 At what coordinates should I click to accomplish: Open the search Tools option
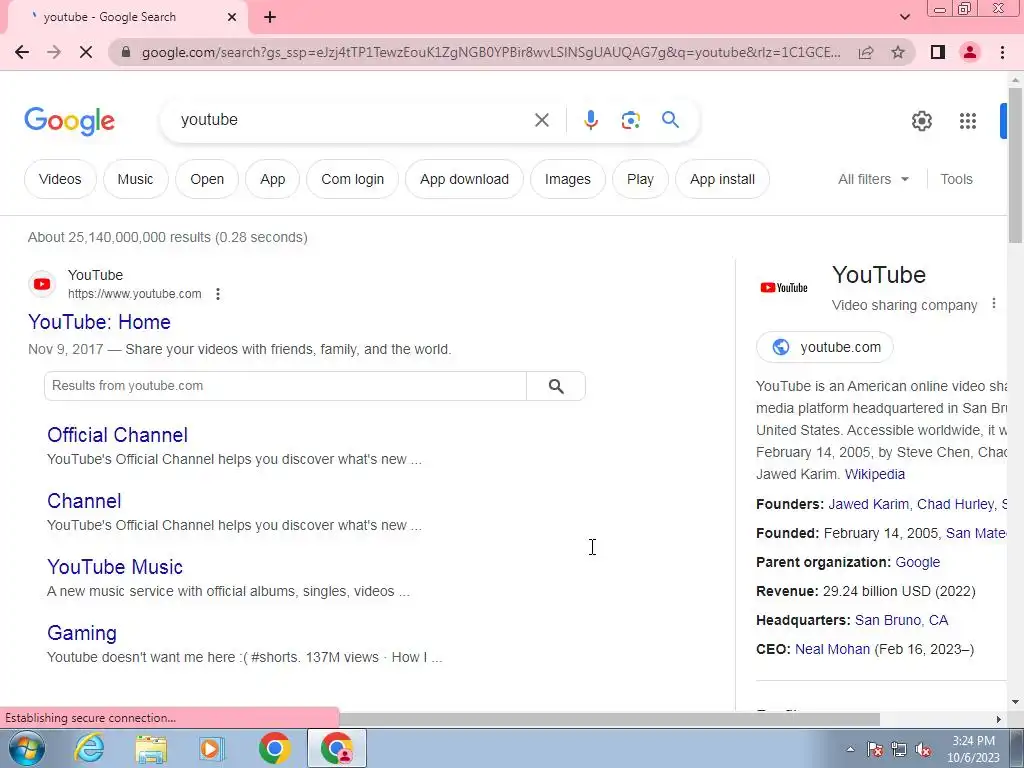956,179
